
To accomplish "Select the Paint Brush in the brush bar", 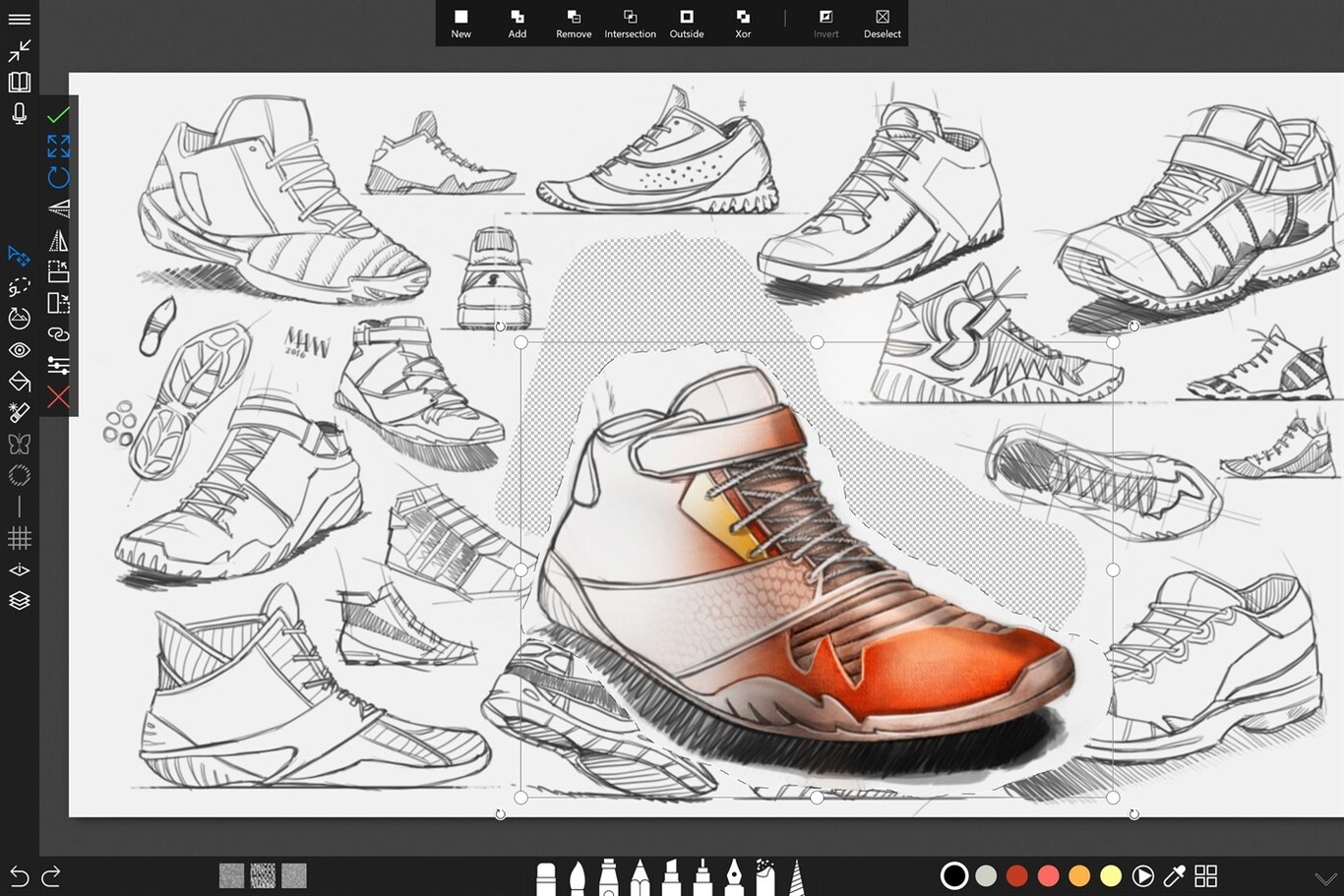I will [580, 876].
